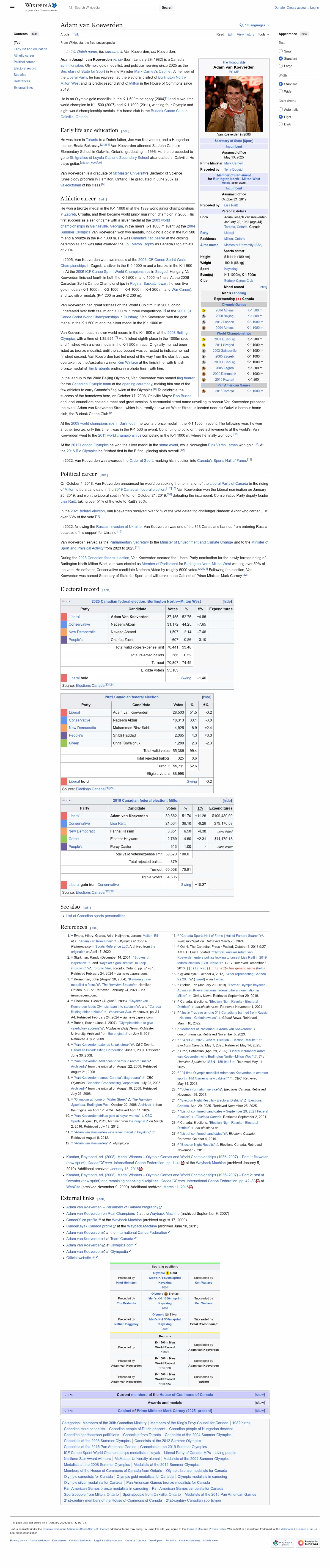The image size is (330, 1568).
Task: Click the magnifier icon in search box
Action: (x=71, y=7)
